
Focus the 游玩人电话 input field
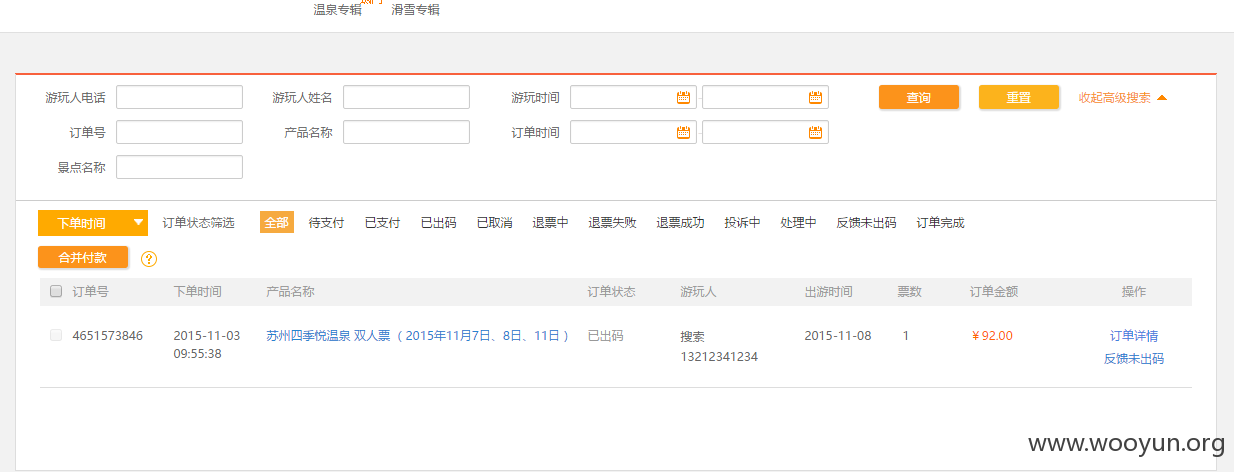pyautogui.click(x=179, y=97)
